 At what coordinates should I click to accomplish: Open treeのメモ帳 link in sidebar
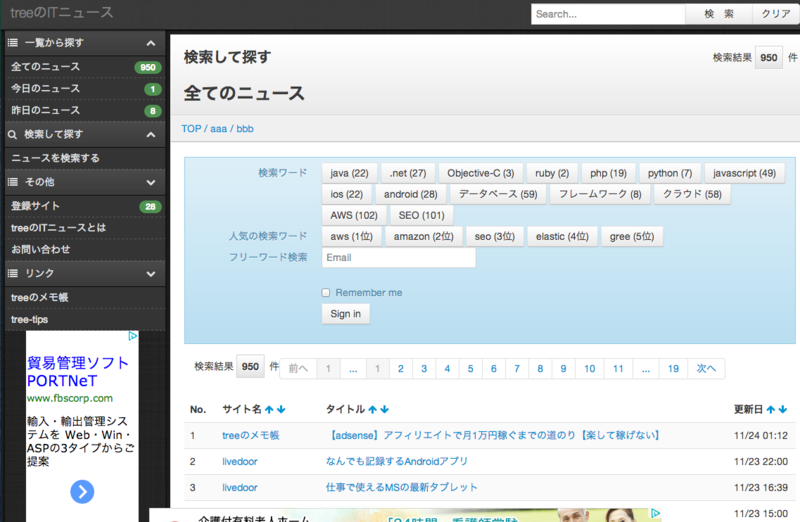[85, 297]
